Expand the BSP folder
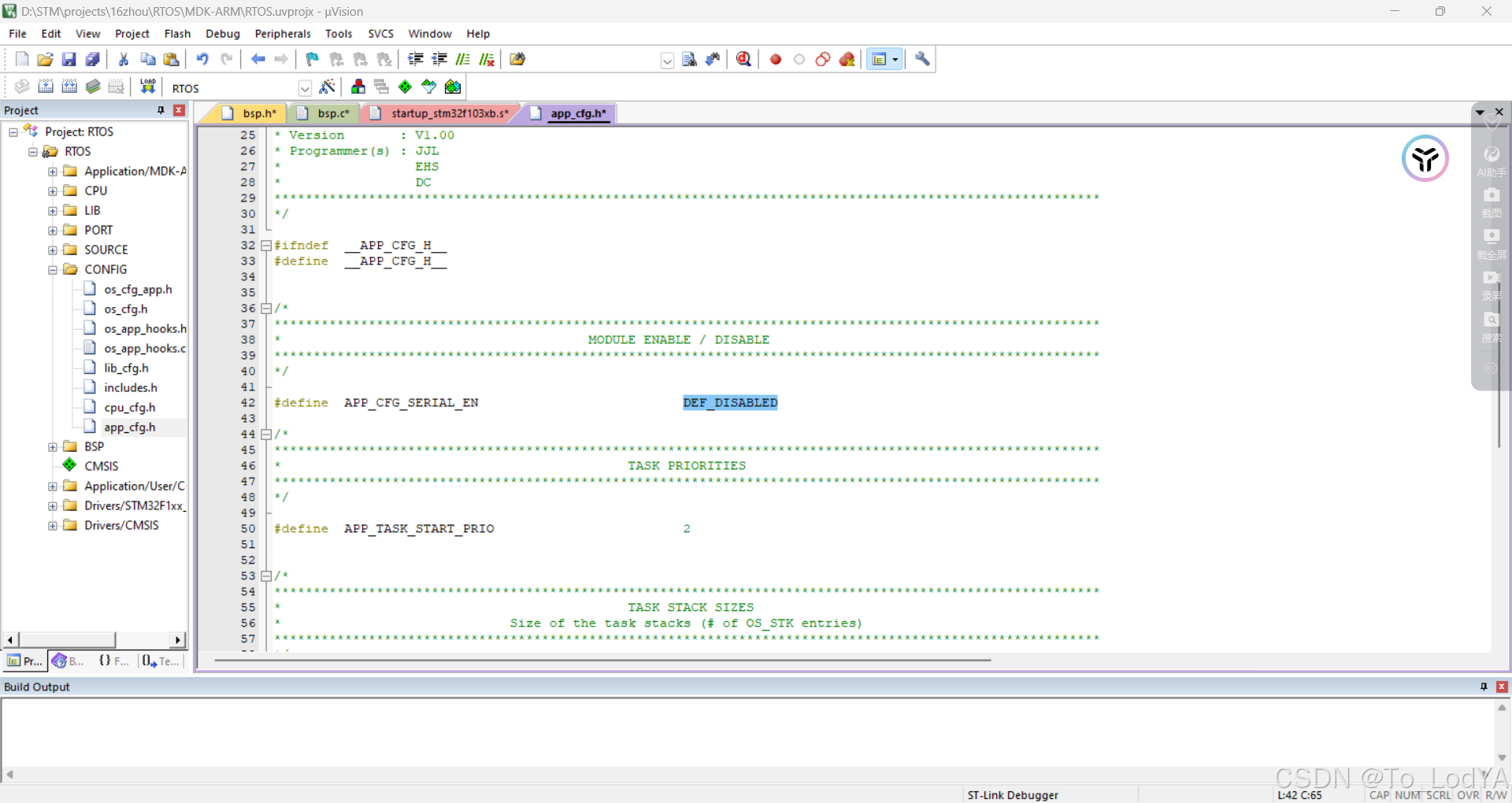This screenshot has height=803, width=1512. pos(53,447)
